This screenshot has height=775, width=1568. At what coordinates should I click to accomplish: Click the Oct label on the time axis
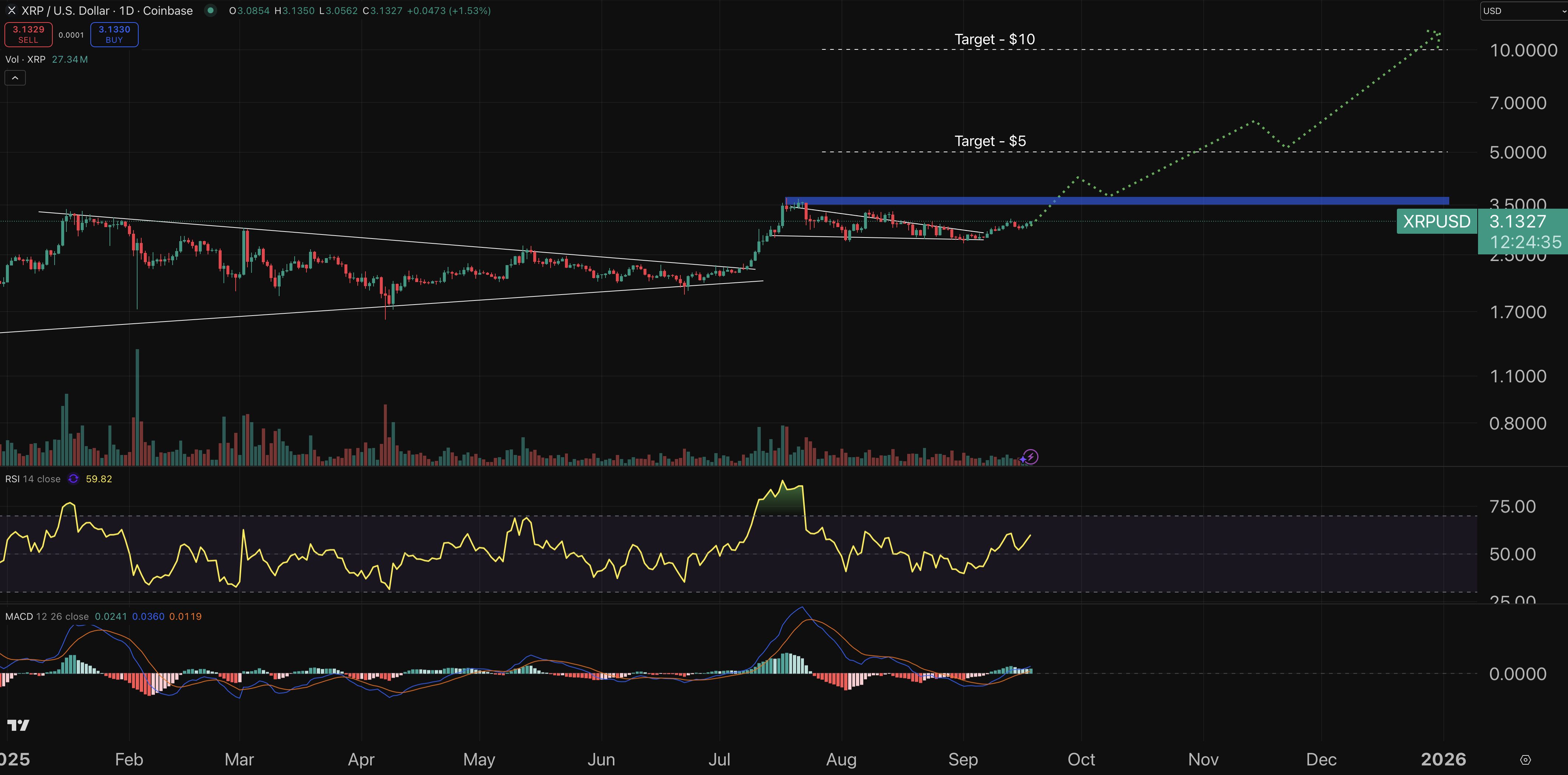coord(1082,759)
